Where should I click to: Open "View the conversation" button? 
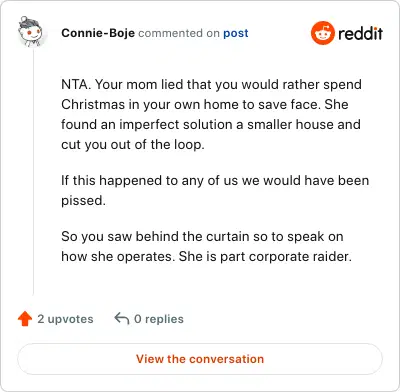[200, 359]
